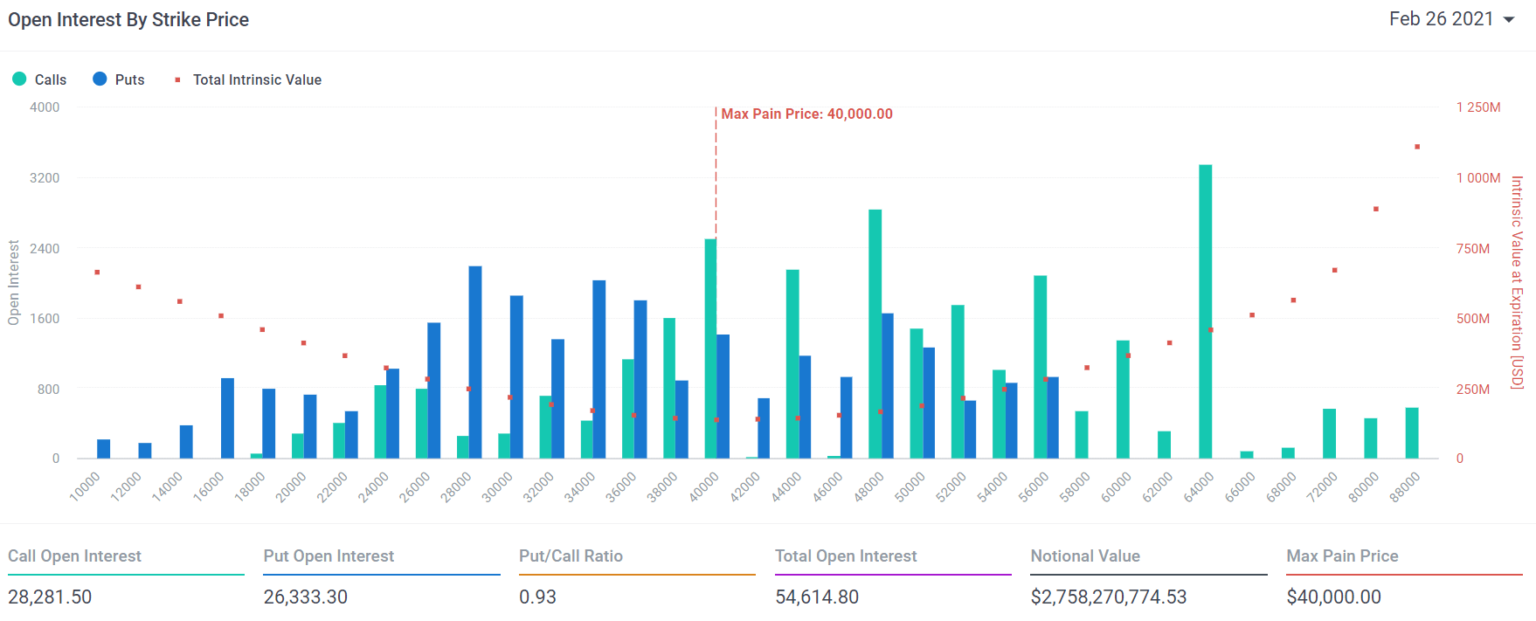Click the intrinsic value dot above 88000
This screenshot has height=621, width=1536.
pos(1417,147)
